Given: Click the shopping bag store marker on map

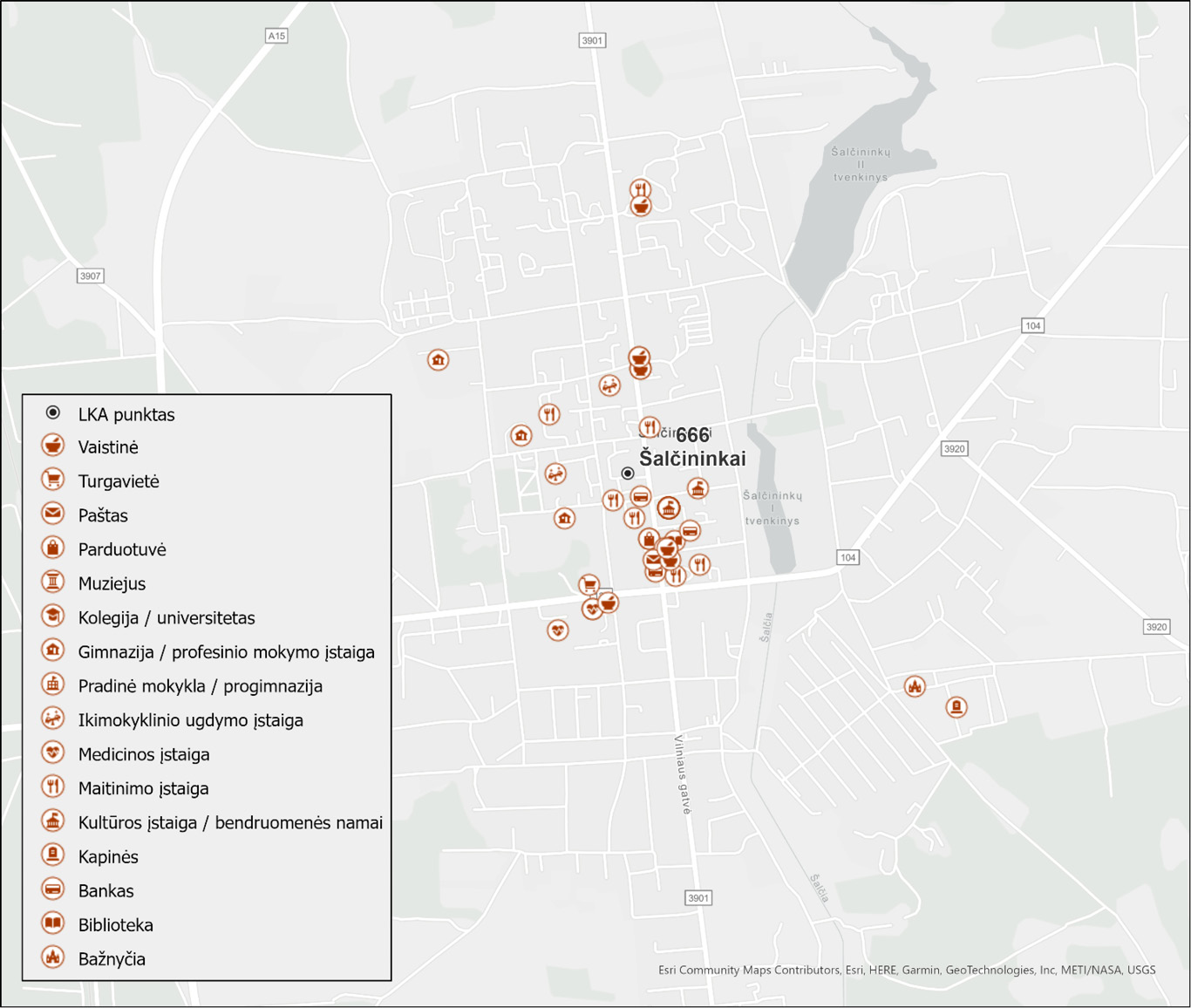Looking at the screenshot, I should coord(648,539).
